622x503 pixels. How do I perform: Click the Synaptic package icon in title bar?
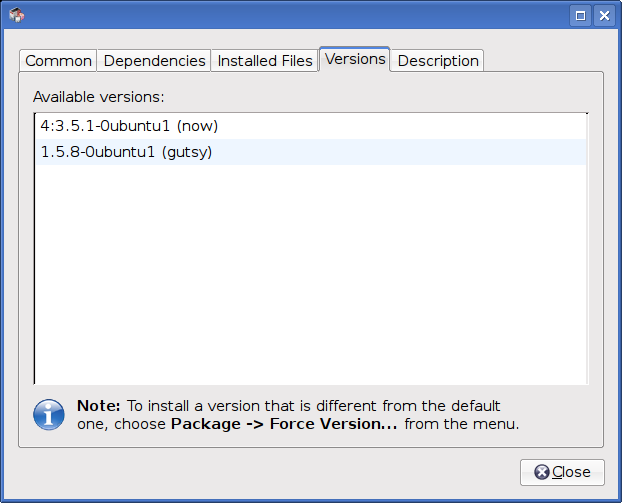17,15
